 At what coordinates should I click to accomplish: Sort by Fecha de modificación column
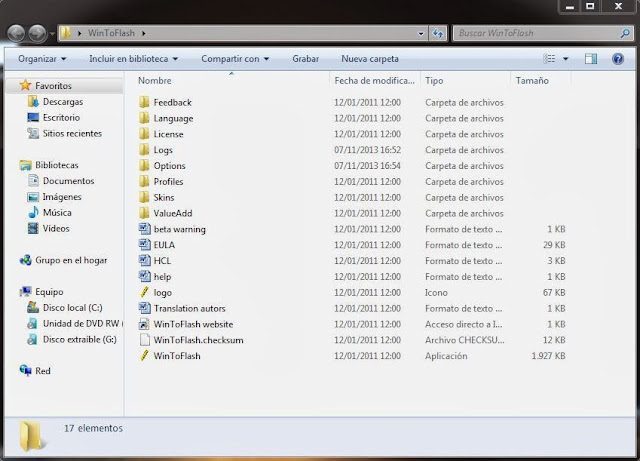pyautogui.click(x=374, y=80)
